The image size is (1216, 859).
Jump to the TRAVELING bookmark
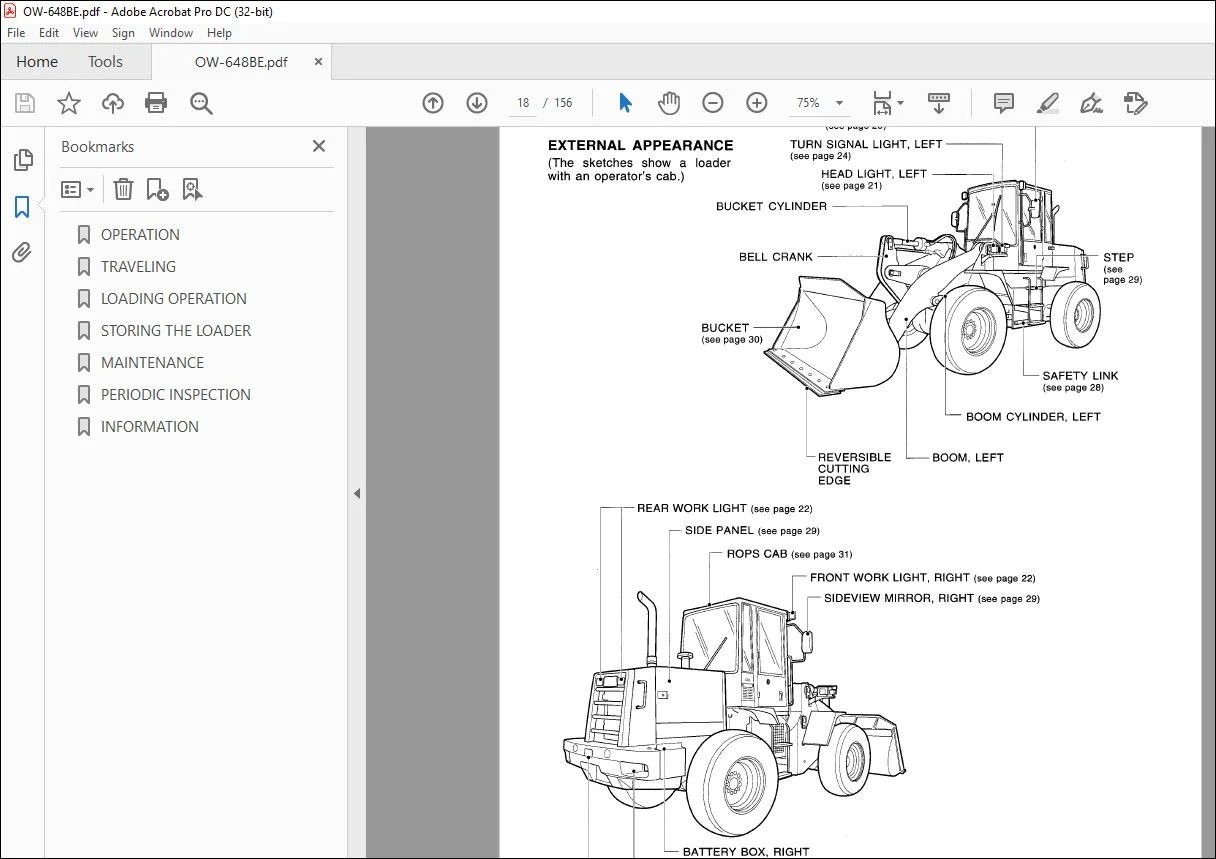click(138, 266)
